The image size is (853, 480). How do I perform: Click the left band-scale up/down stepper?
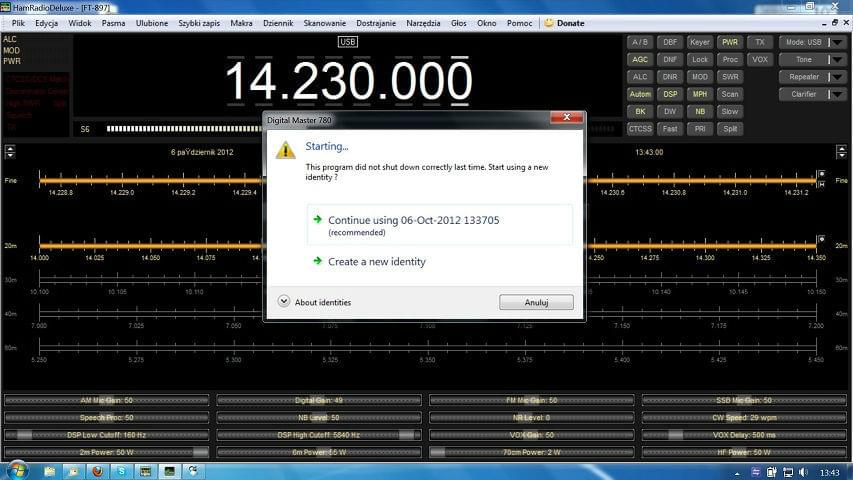click(x=10, y=152)
